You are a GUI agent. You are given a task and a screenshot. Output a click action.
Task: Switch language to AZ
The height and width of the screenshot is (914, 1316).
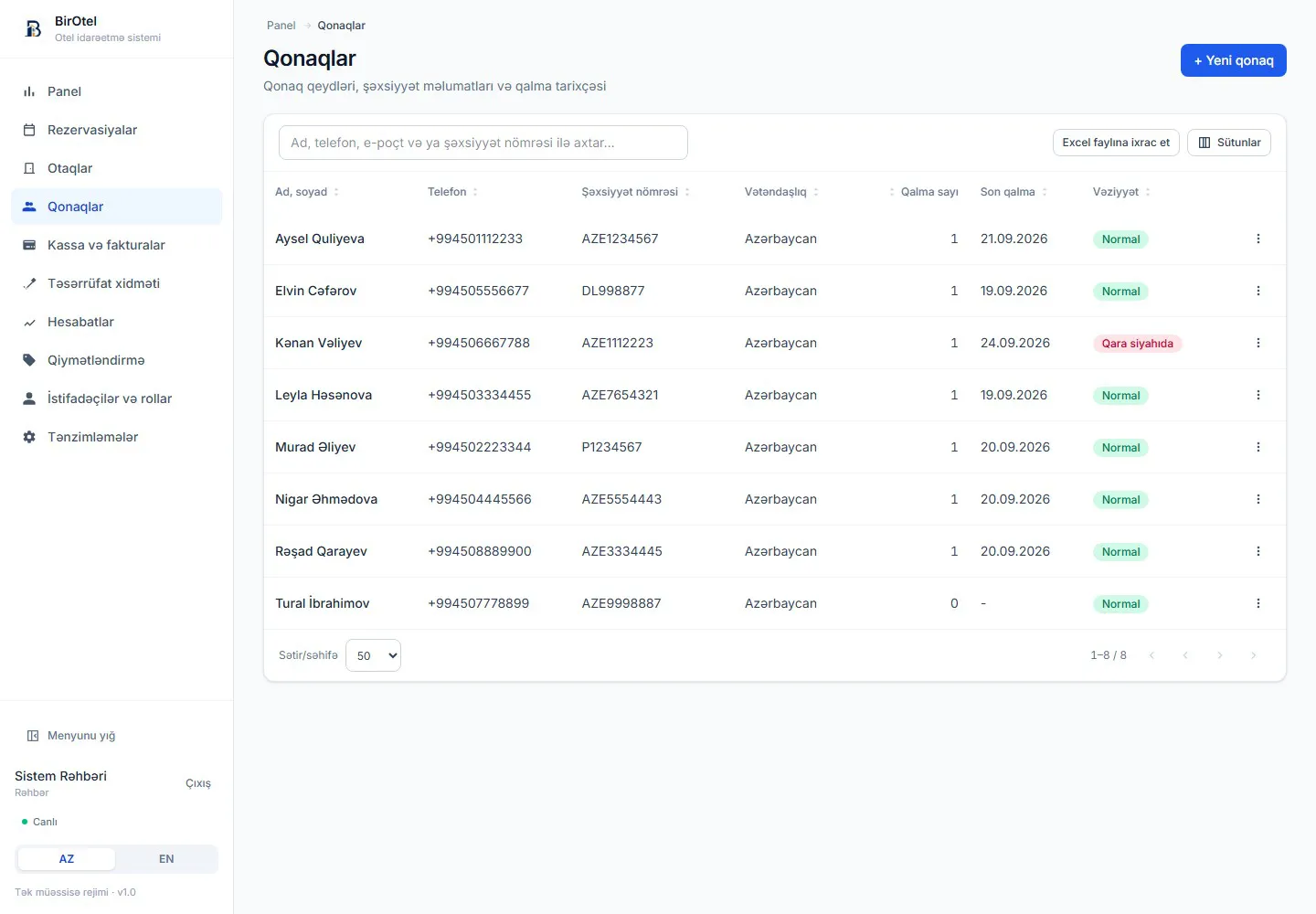(x=67, y=859)
